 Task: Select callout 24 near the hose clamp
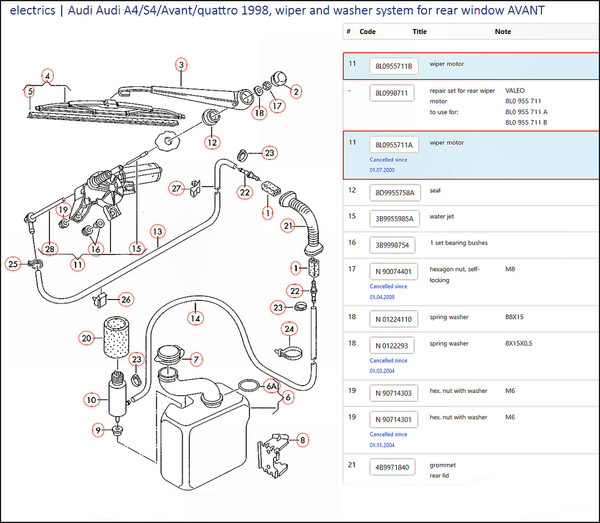(289, 328)
